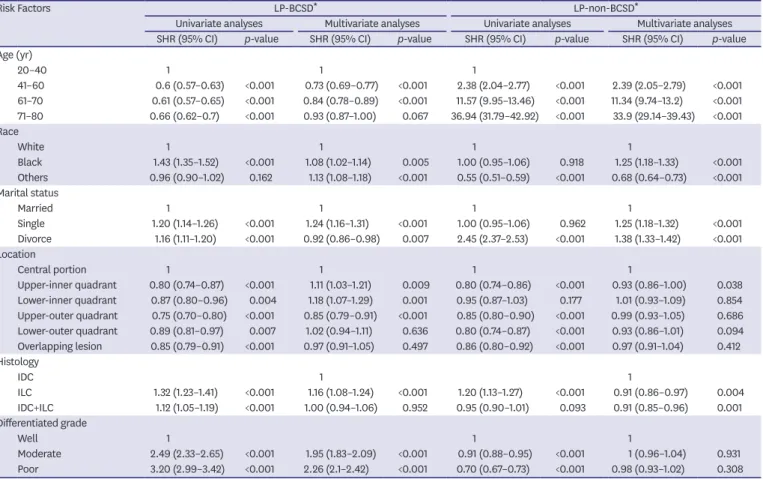763x479 pixels.
Task: Click the Married row label
Action: pos(35,208)
